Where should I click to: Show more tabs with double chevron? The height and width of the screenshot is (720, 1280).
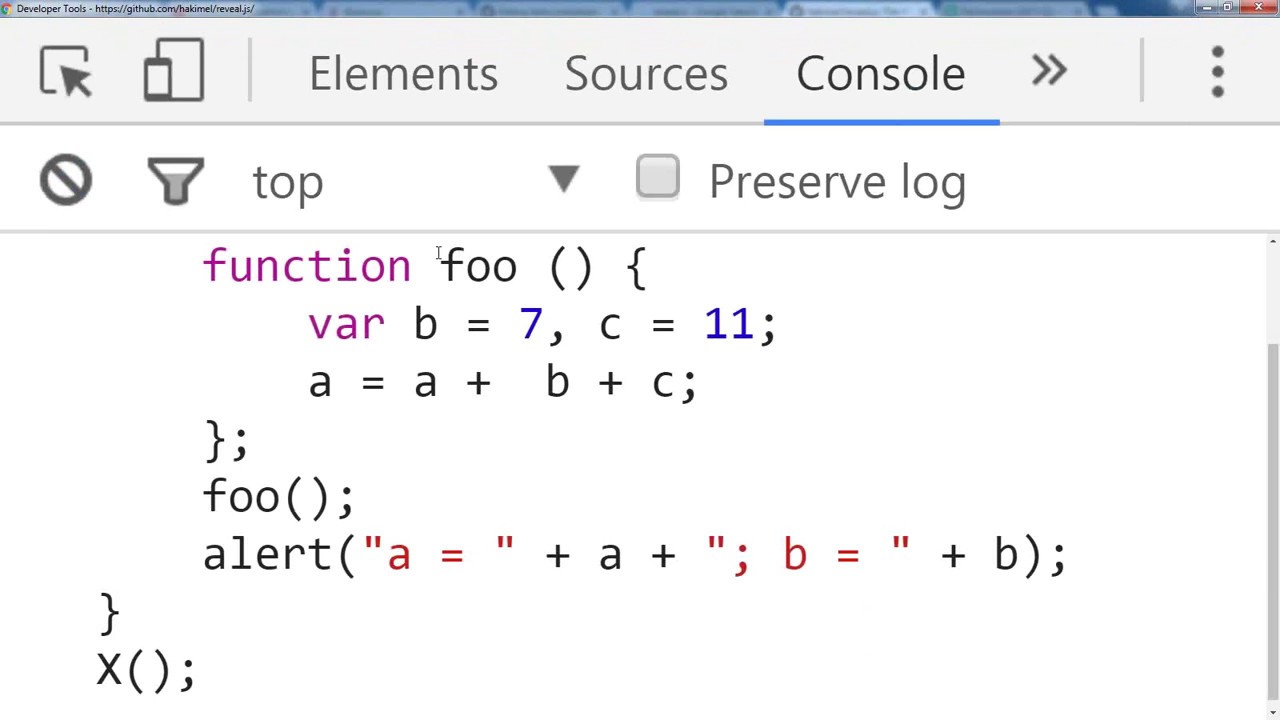pos(1050,71)
